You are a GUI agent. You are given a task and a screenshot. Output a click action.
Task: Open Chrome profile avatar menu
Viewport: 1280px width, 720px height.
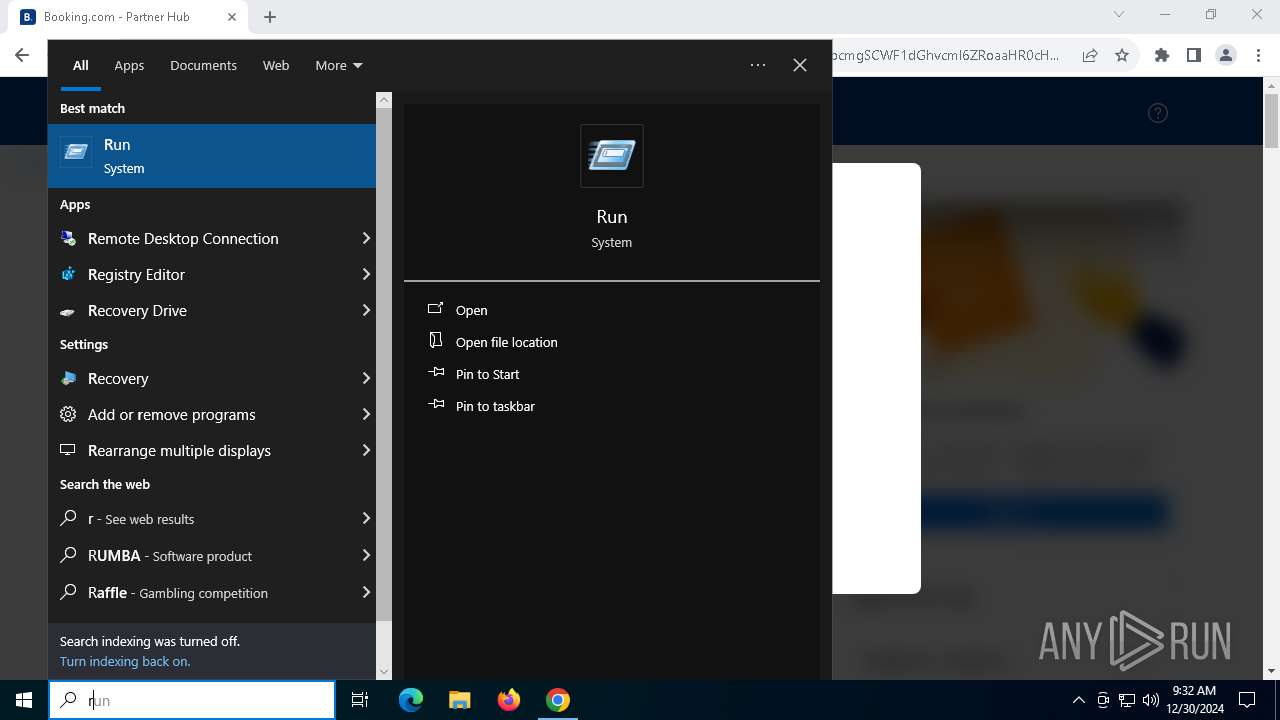coord(1226,55)
